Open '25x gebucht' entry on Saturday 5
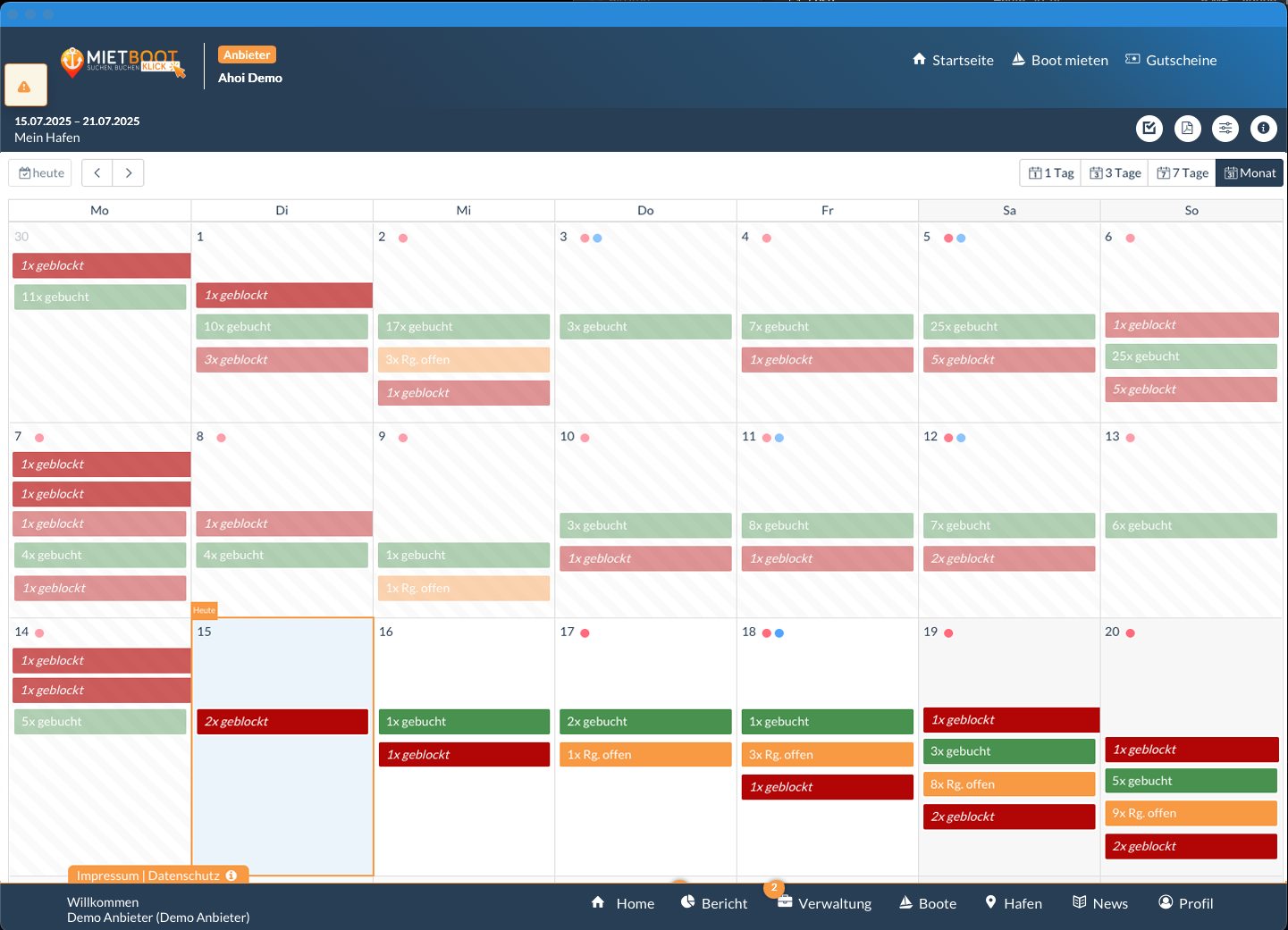 click(x=1008, y=327)
